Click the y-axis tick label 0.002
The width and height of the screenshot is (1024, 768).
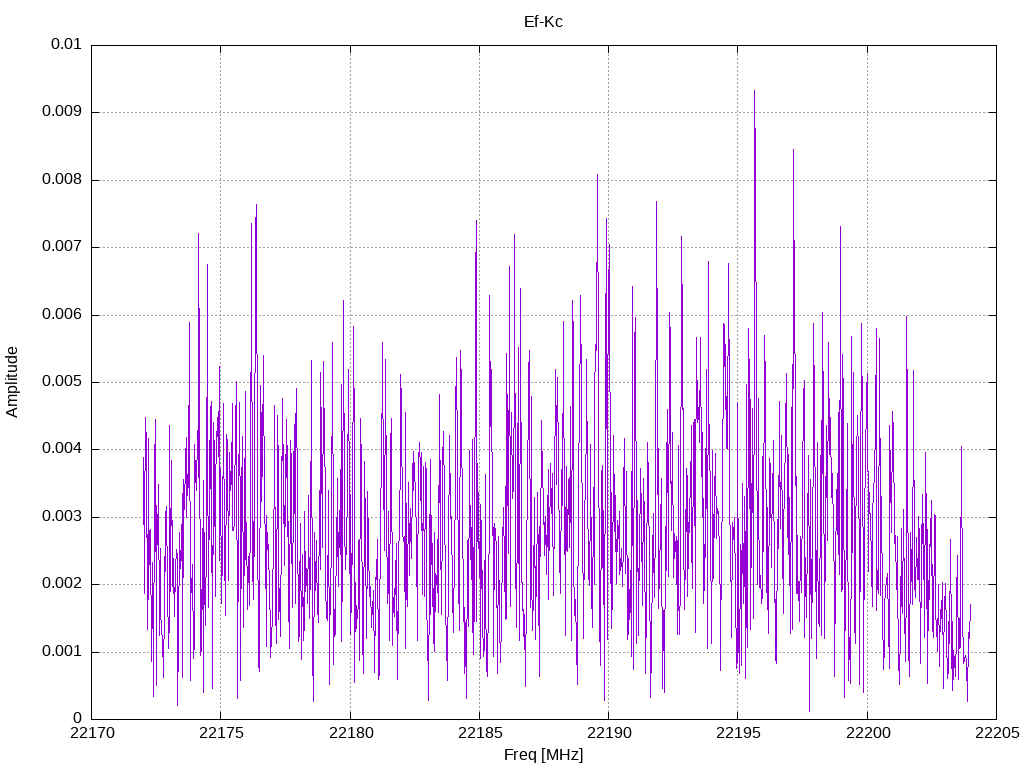(x=61, y=584)
